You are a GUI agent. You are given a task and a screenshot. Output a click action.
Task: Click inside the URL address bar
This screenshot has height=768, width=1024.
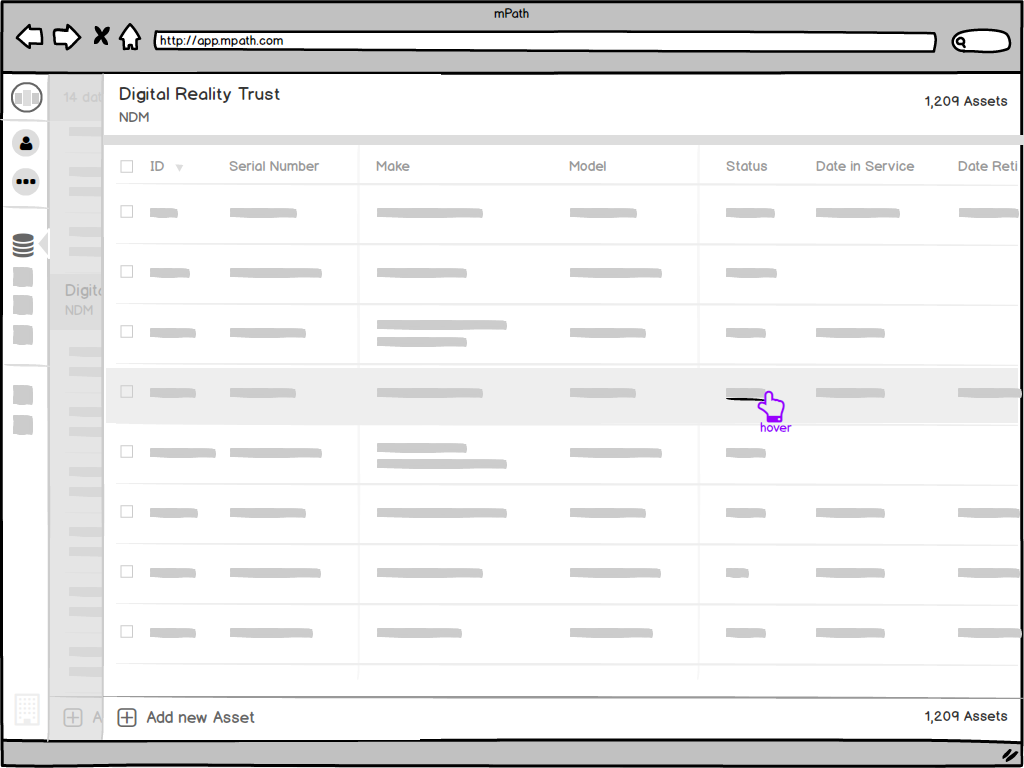click(544, 41)
